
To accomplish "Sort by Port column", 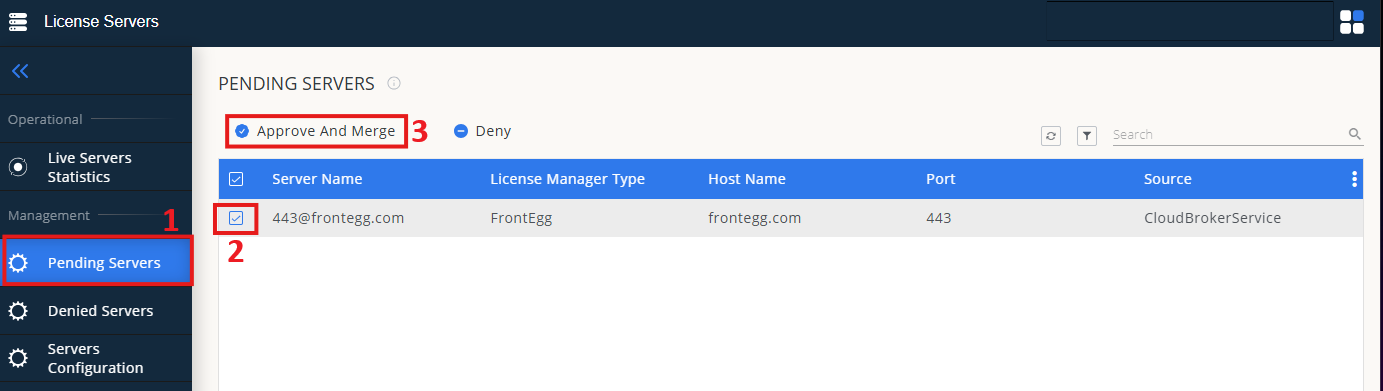I will pyautogui.click(x=940, y=179).
